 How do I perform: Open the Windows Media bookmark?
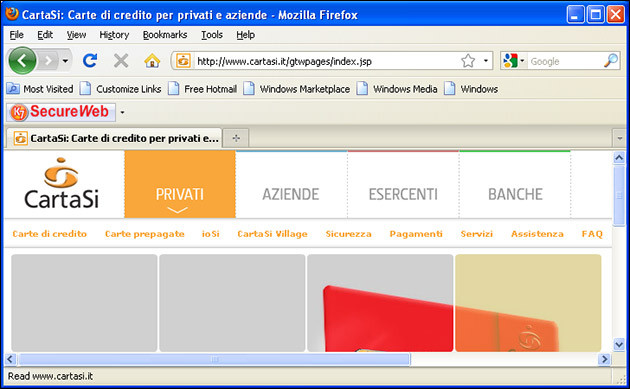click(x=397, y=89)
